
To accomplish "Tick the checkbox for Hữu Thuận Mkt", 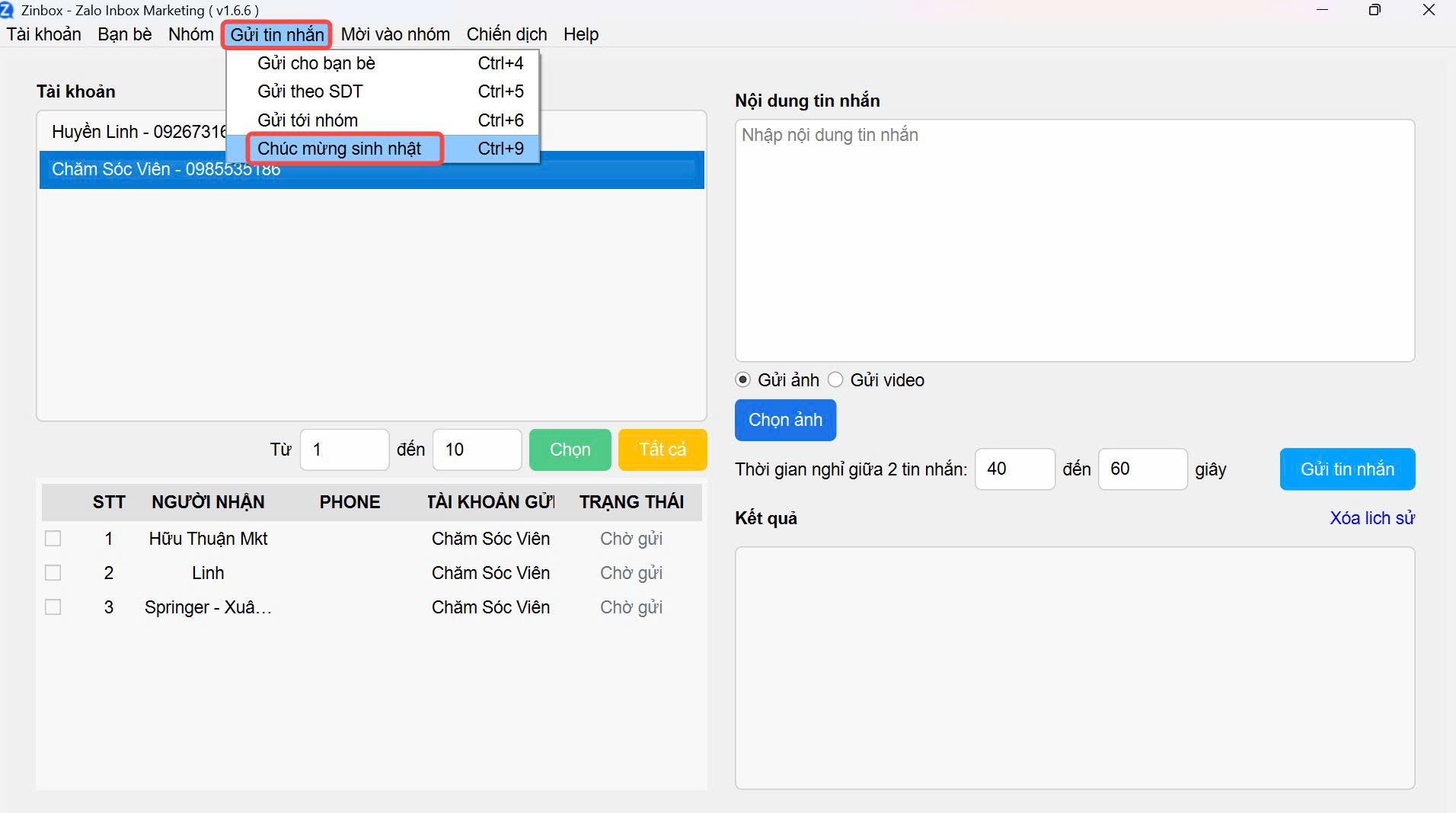I will (x=53, y=539).
